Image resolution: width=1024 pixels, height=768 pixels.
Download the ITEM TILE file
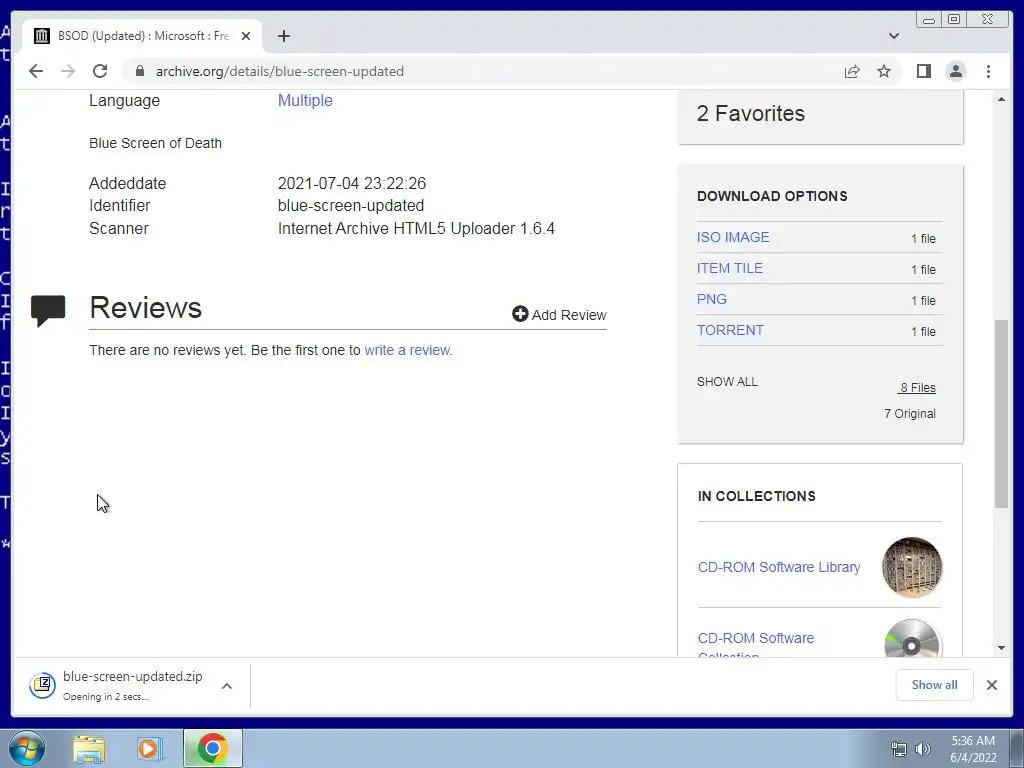[x=729, y=268]
